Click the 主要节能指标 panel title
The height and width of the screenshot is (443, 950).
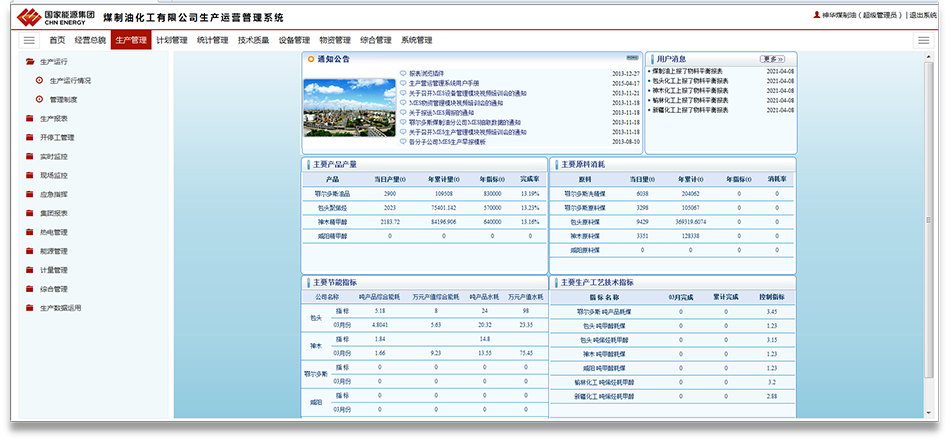point(335,282)
